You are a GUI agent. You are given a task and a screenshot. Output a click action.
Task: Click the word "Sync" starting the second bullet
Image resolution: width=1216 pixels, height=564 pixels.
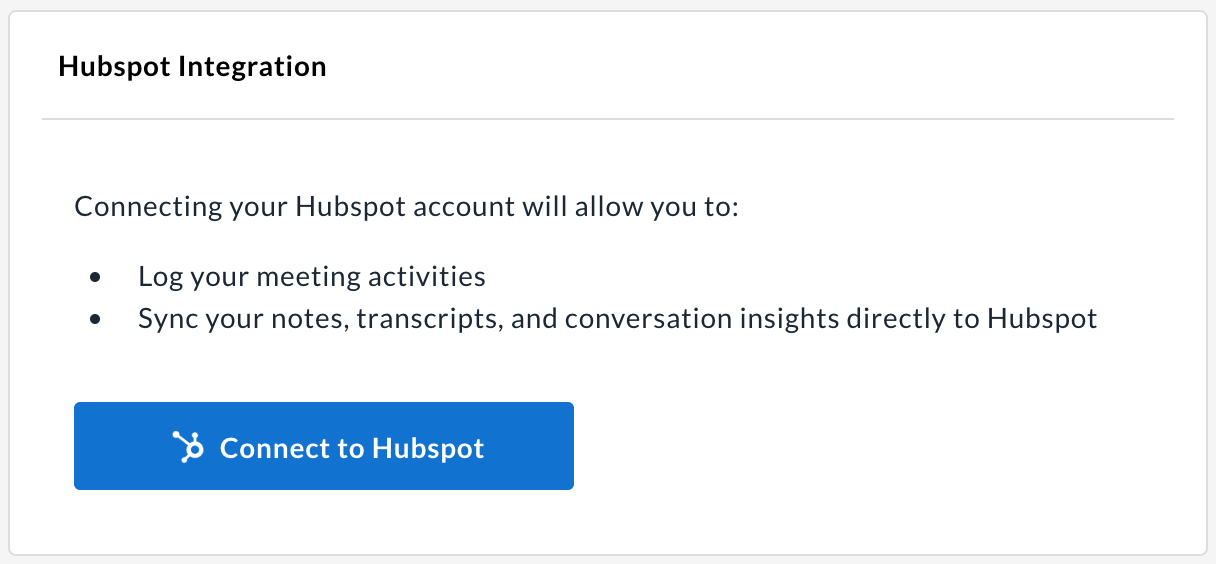point(165,320)
